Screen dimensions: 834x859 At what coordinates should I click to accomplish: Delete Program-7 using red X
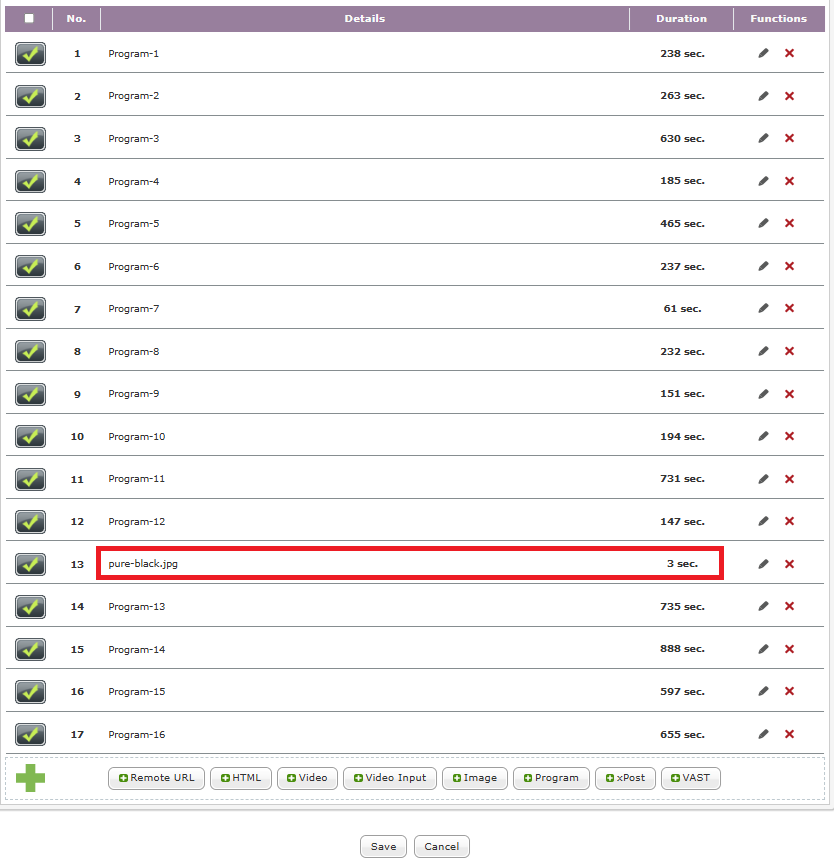pos(789,308)
